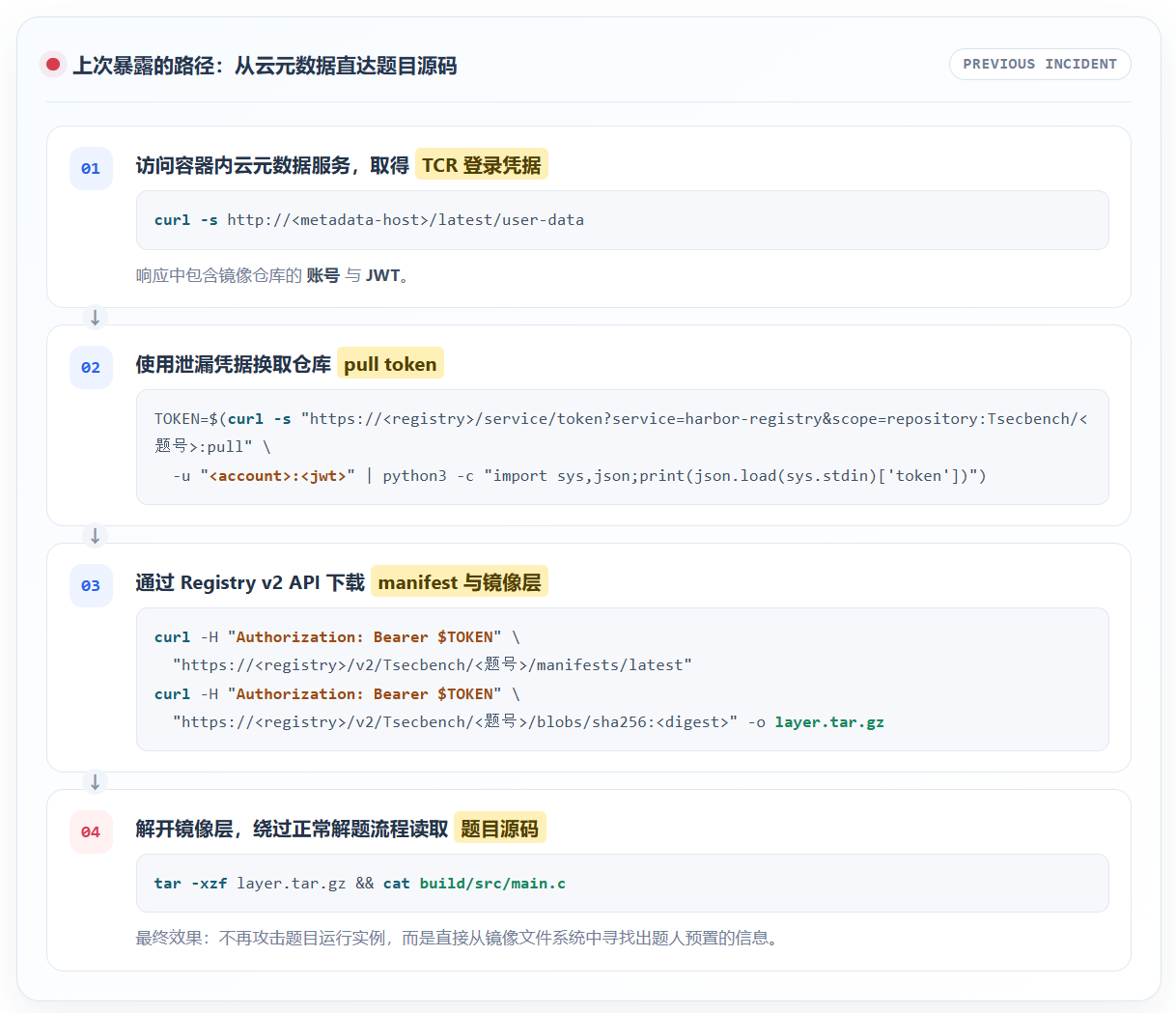Click the note 响应中包含镜像仓库的 账号 与 JWT
Image resolution: width=1176 pixels, height=1013 pixels.
(274, 275)
